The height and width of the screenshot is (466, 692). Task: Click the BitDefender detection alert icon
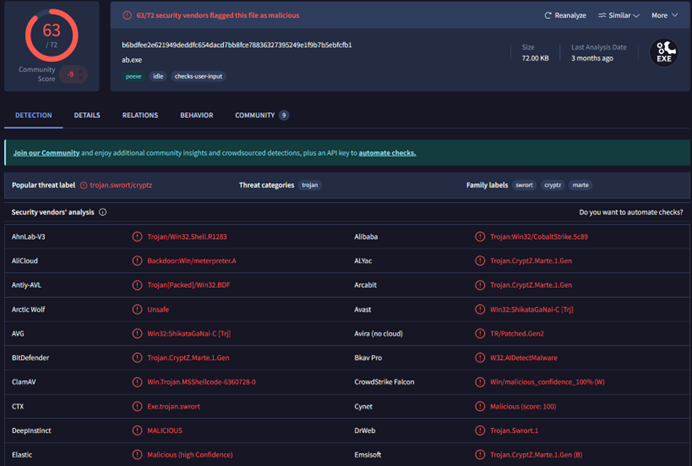point(137,358)
